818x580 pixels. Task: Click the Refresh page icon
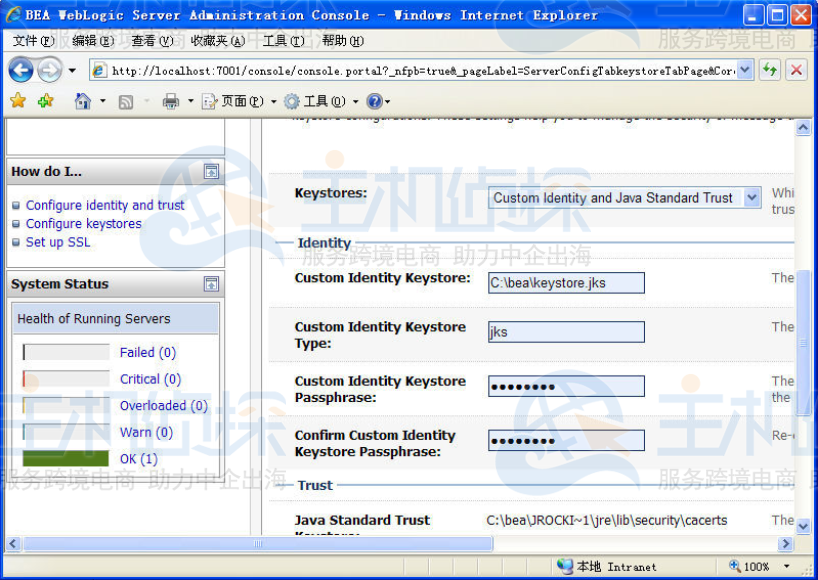(769, 70)
